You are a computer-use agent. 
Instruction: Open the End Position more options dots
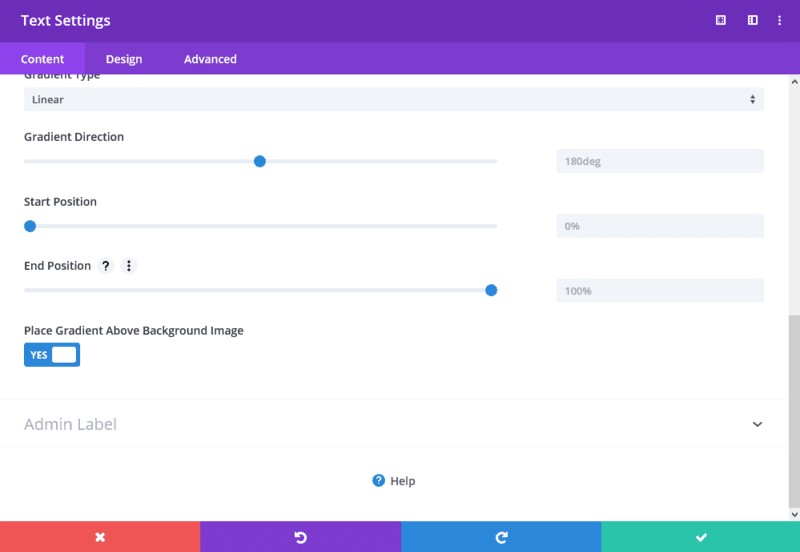129,266
